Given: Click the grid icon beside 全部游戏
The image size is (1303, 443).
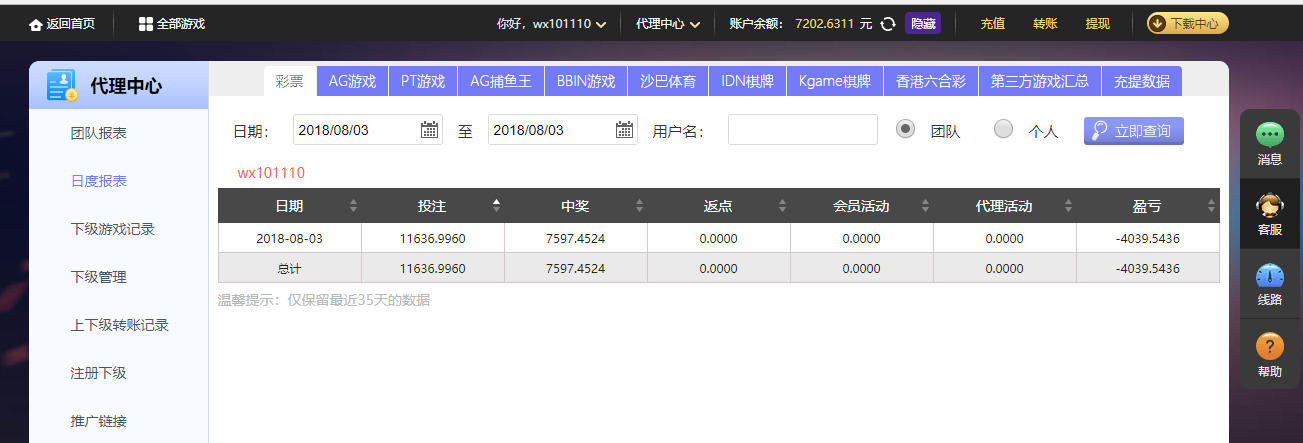Looking at the screenshot, I should [145, 24].
